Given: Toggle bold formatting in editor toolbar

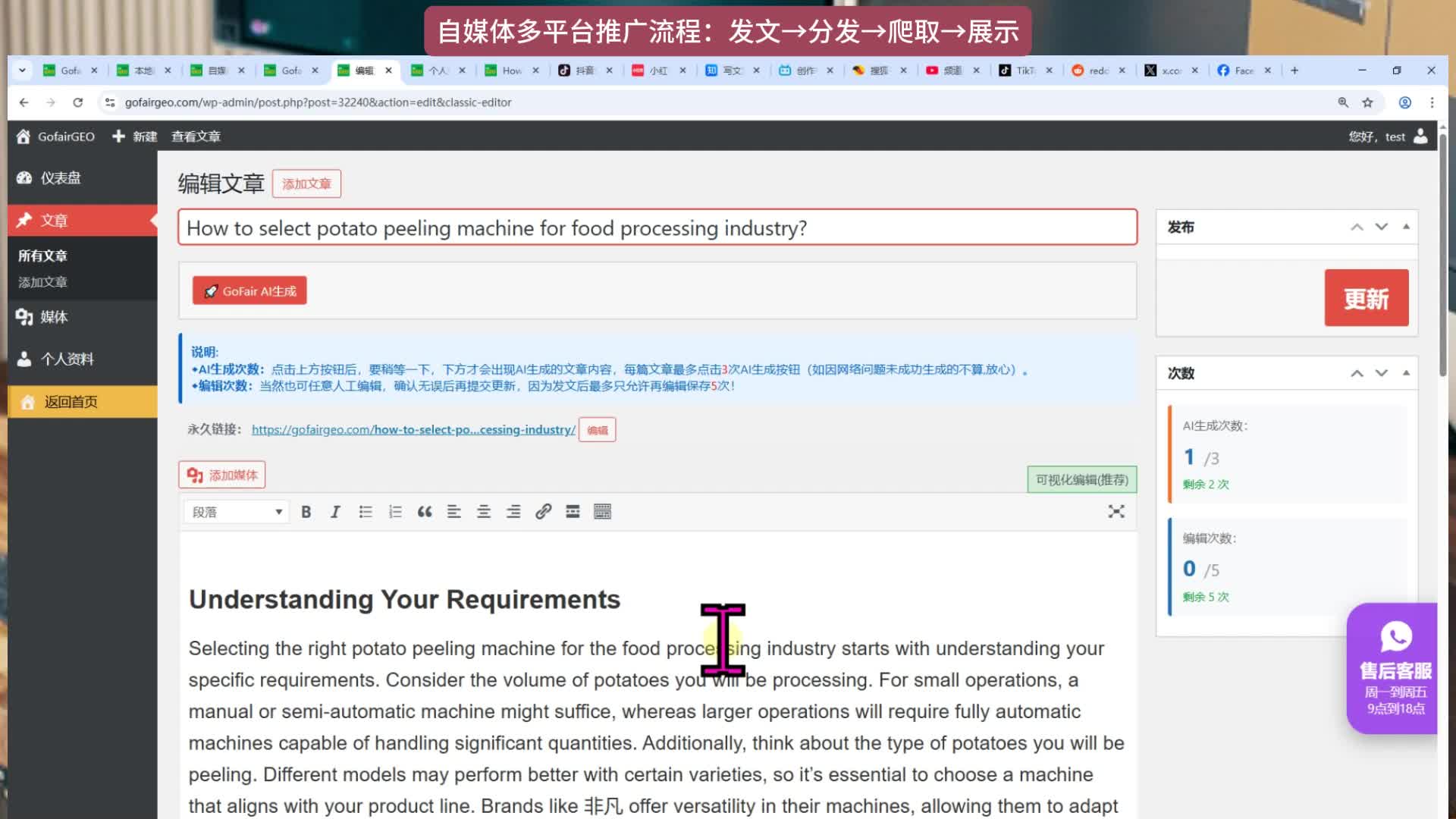Looking at the screenshot, I should tap(306, 512).
